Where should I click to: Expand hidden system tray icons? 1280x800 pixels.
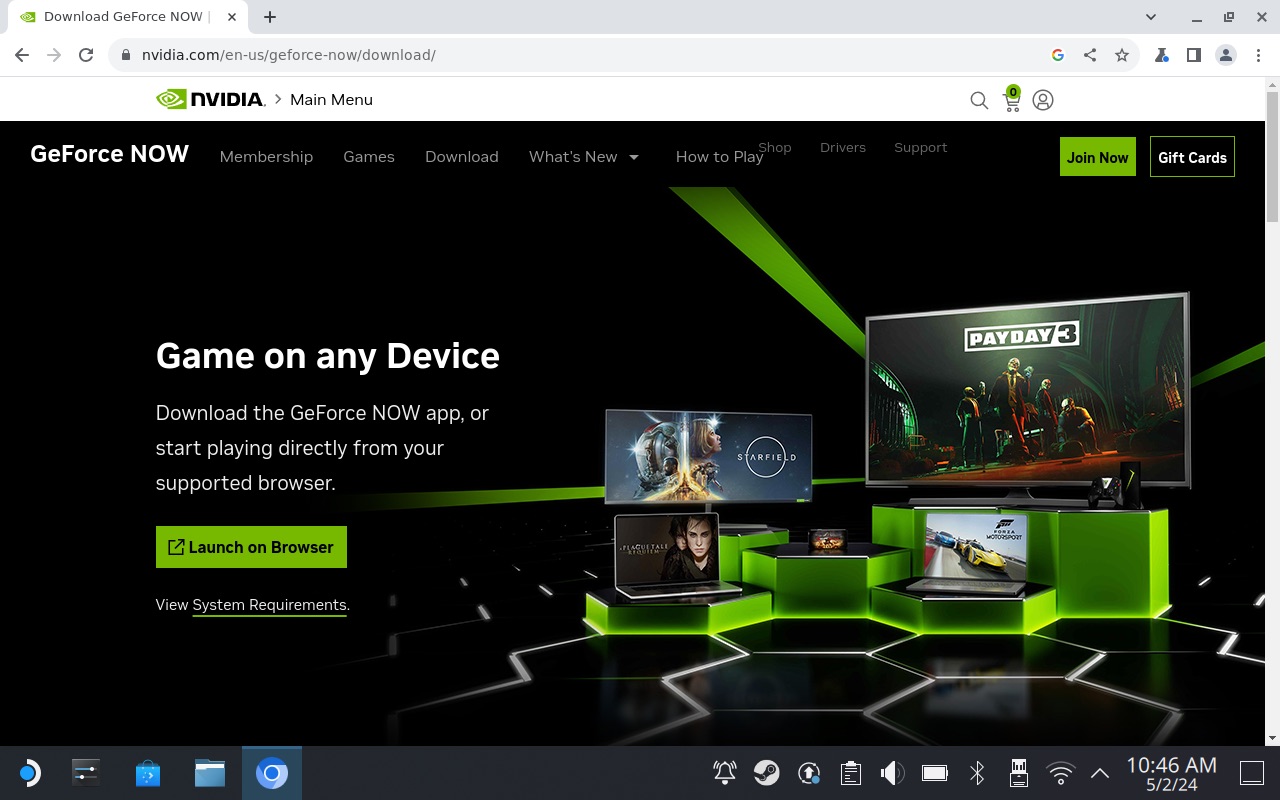pos(1100,772)
